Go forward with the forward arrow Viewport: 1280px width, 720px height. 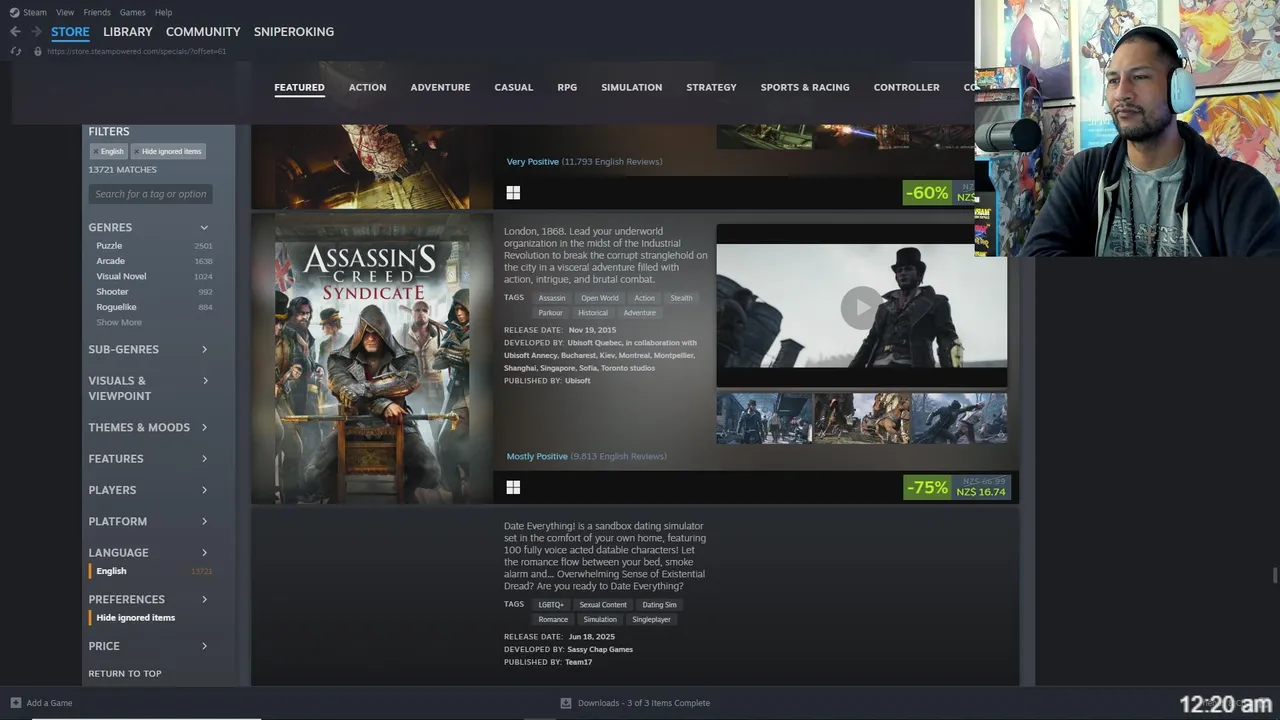click(36, 32)
